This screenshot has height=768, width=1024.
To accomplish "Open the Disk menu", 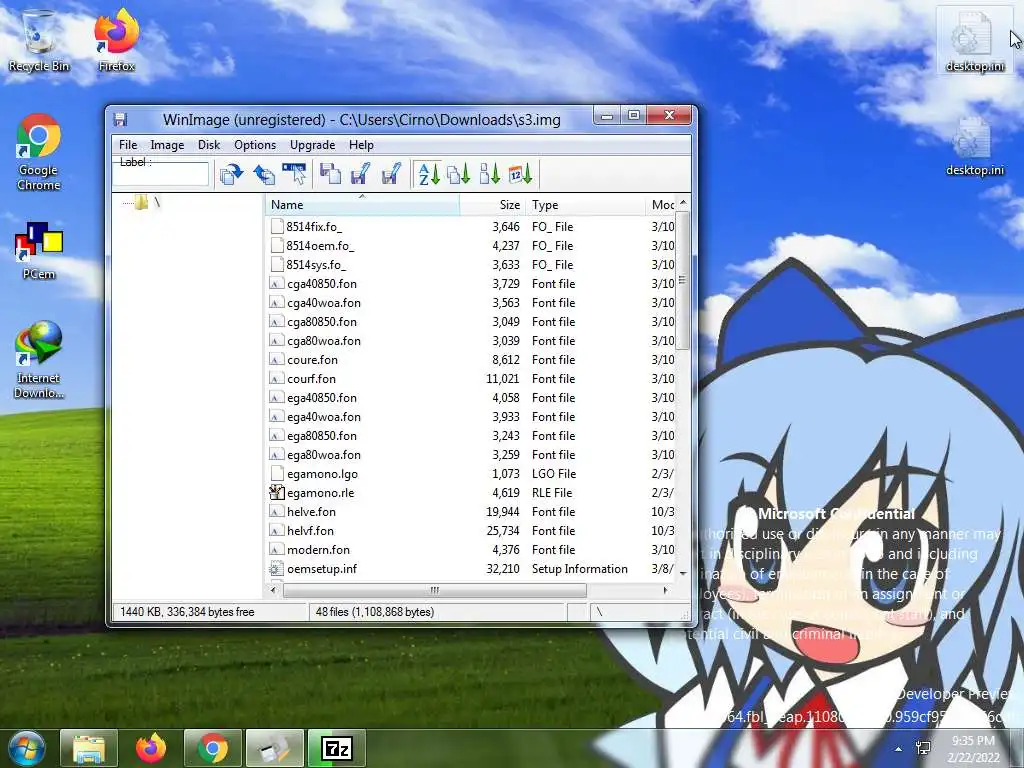I will (209, 145).
